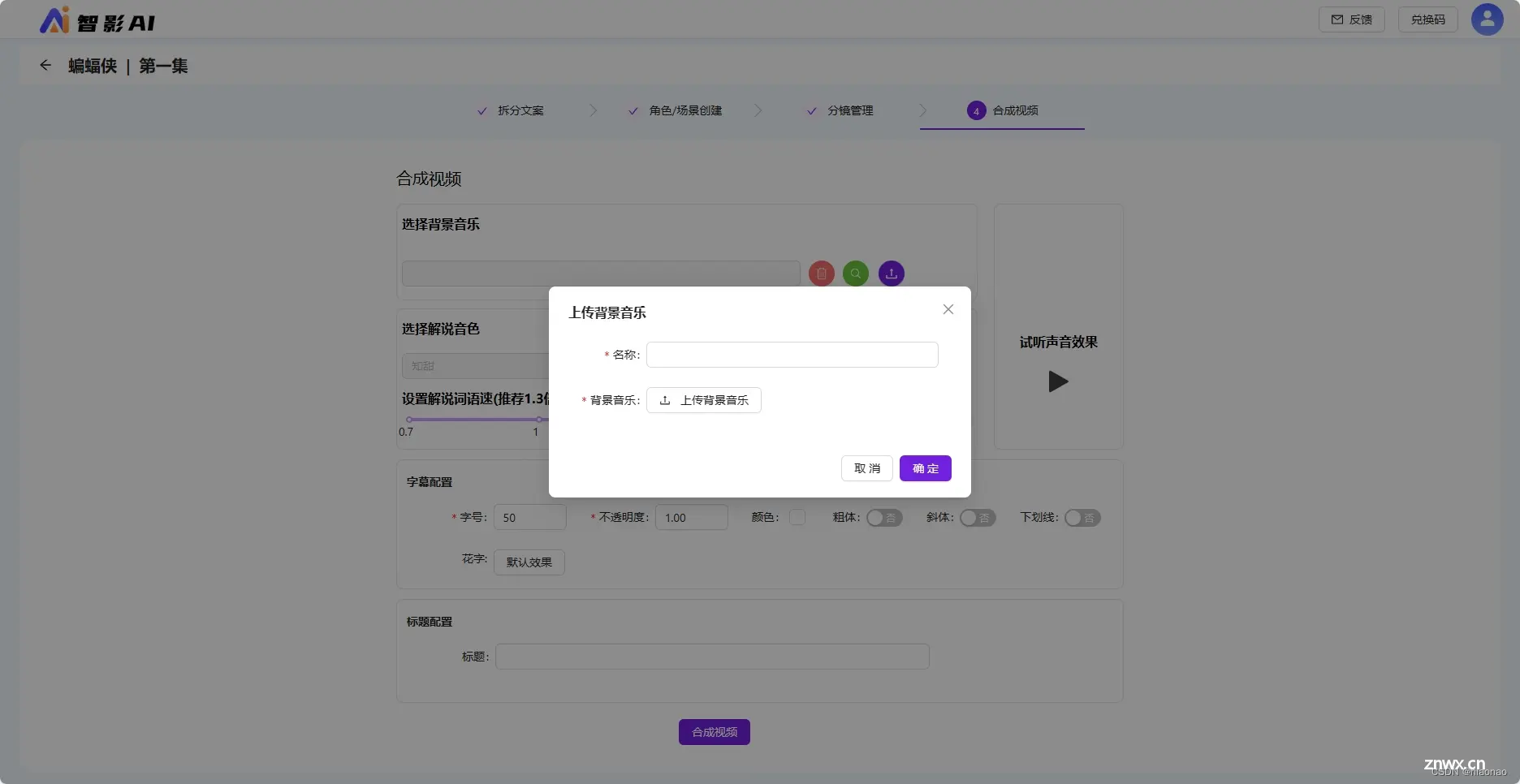Close the 上传背景音乐 dialog

(x=948, y=309)
